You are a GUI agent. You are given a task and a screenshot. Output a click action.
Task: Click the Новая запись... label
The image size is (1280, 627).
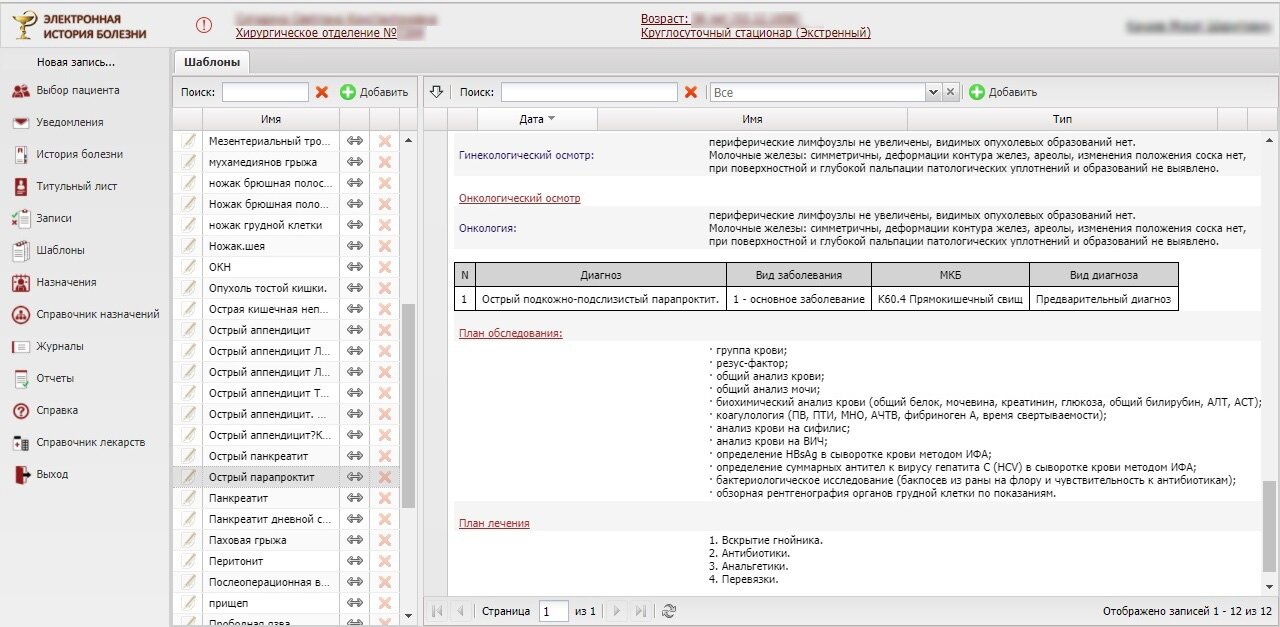point(76,62)
